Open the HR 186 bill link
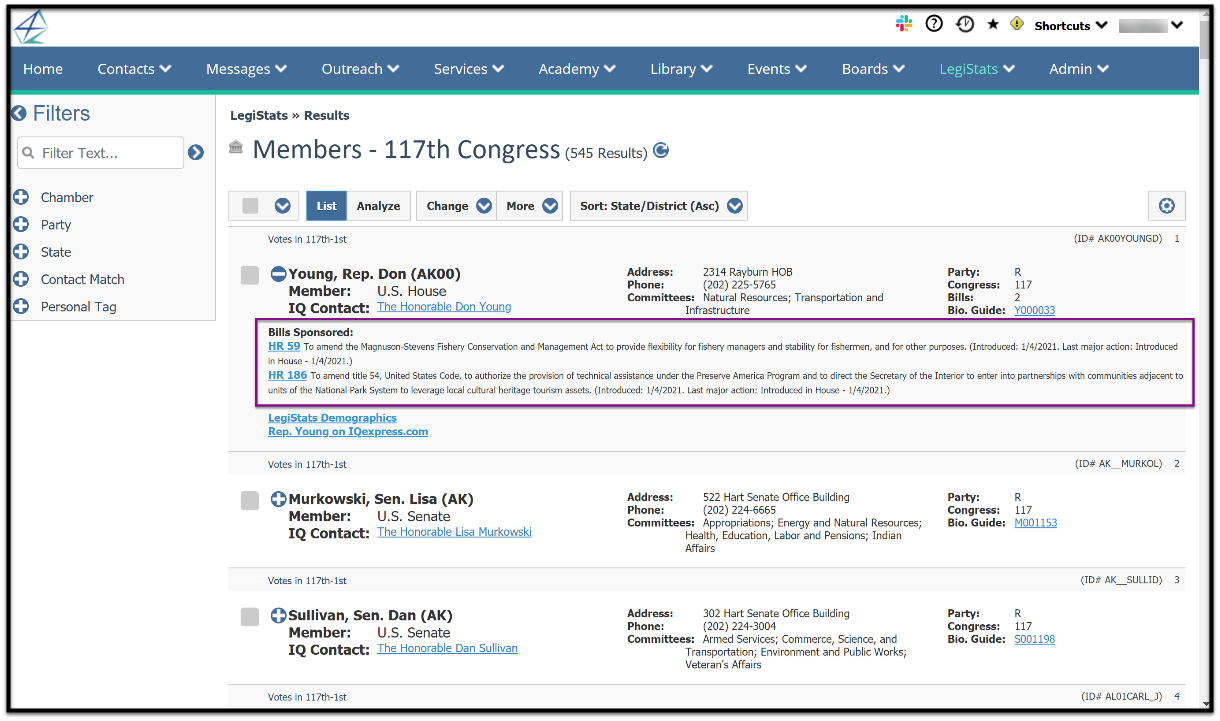 tap(287, 376)
